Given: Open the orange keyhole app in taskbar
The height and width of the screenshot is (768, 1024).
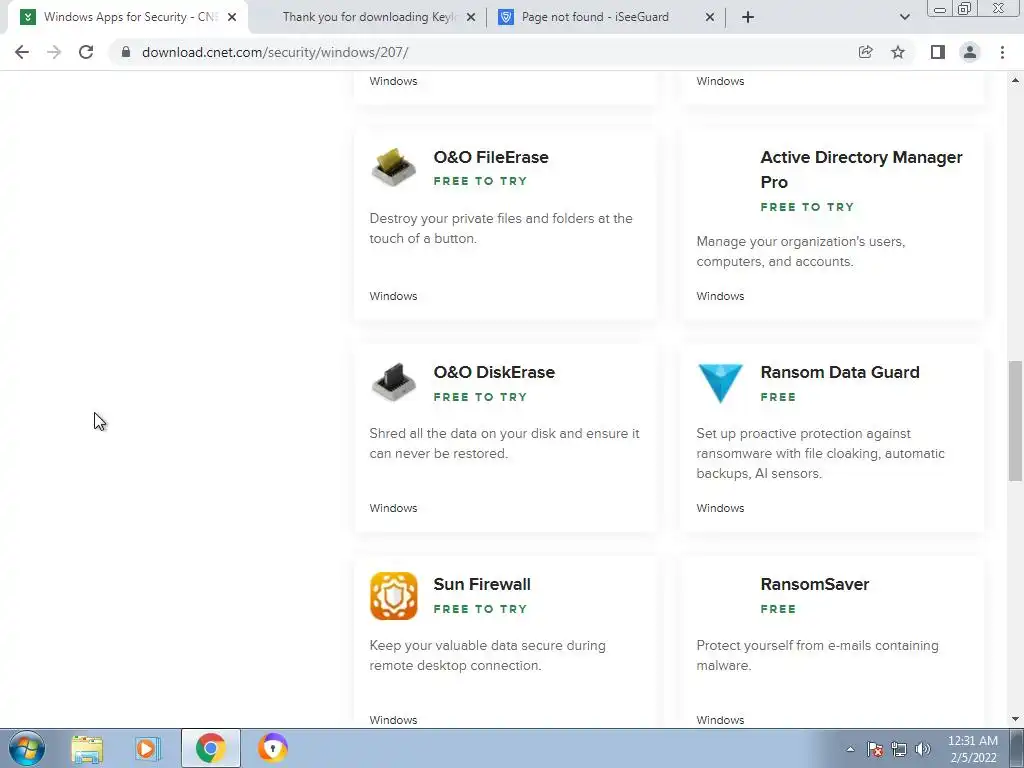Looking at the screenshot, I should pyautogui.click(x=273, y=748).
